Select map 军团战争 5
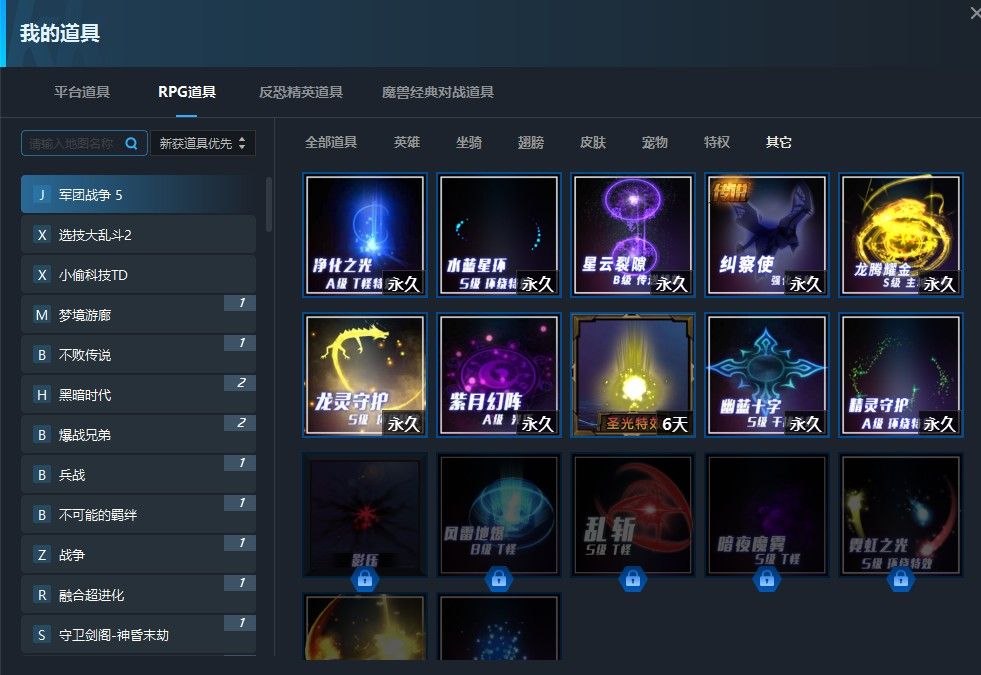This screenshot has height=675, width=981. click(138, 195)
